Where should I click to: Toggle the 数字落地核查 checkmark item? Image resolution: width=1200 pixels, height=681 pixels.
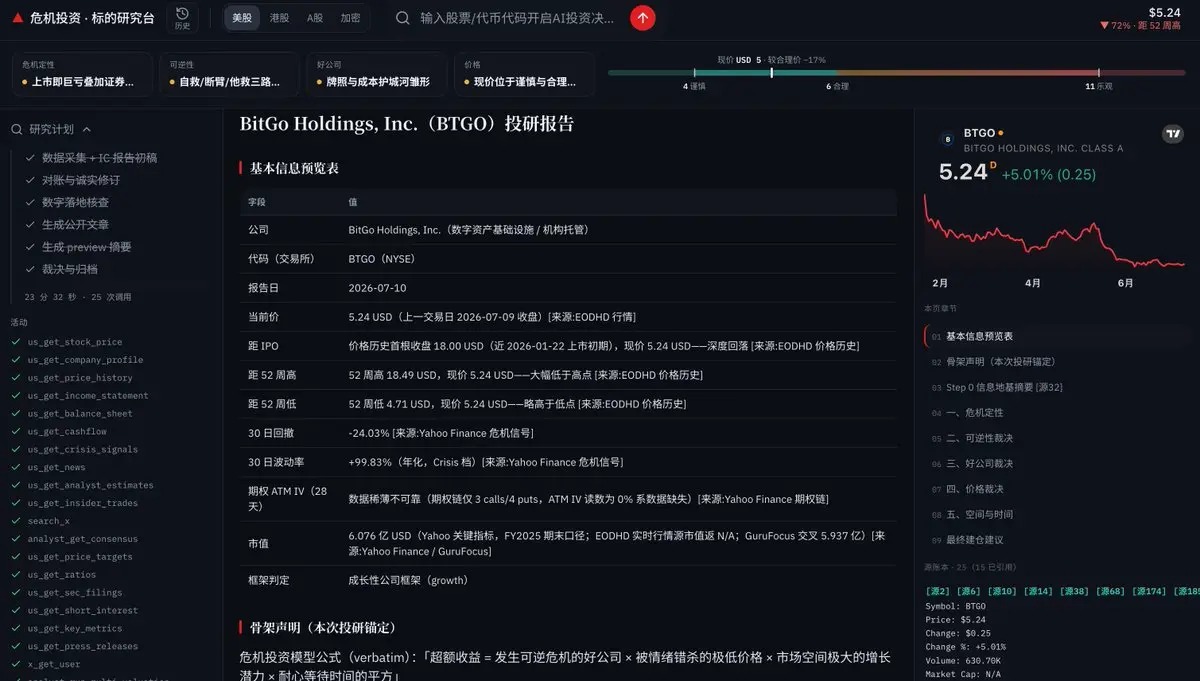(31, 202)
